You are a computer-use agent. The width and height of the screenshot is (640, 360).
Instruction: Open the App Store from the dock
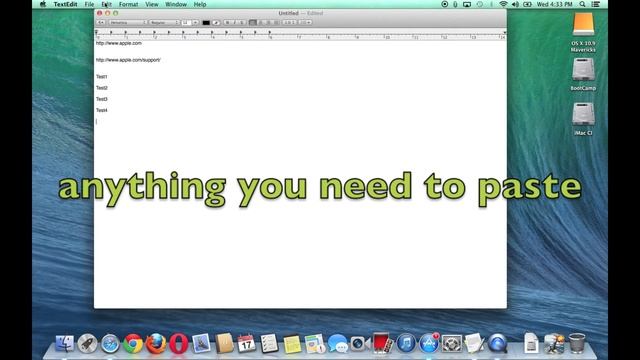[x=429, y=343]
